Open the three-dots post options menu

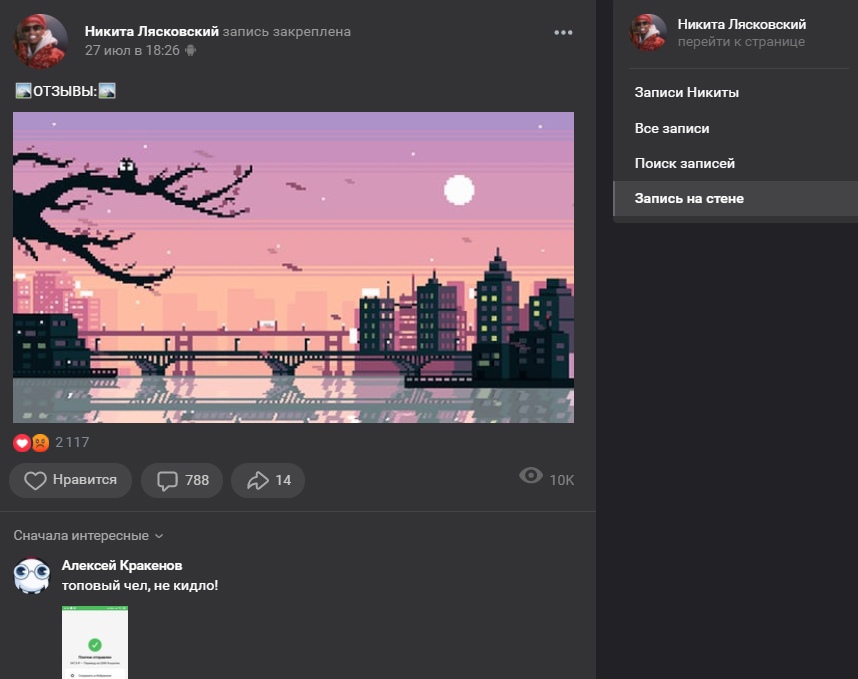click(563, 32)
